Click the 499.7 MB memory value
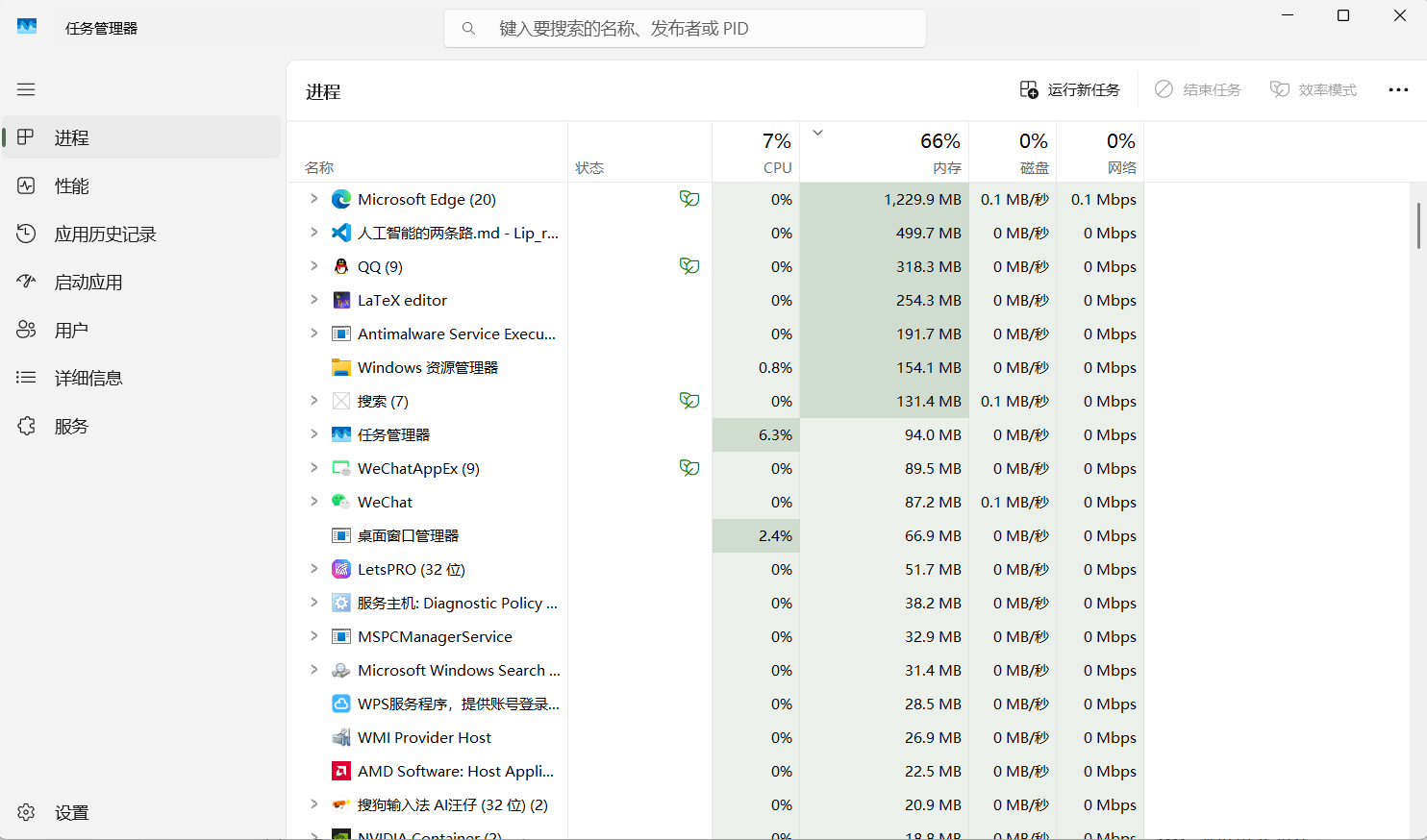The width and height of the screenshot is (1427, 840). click(928, 233)
